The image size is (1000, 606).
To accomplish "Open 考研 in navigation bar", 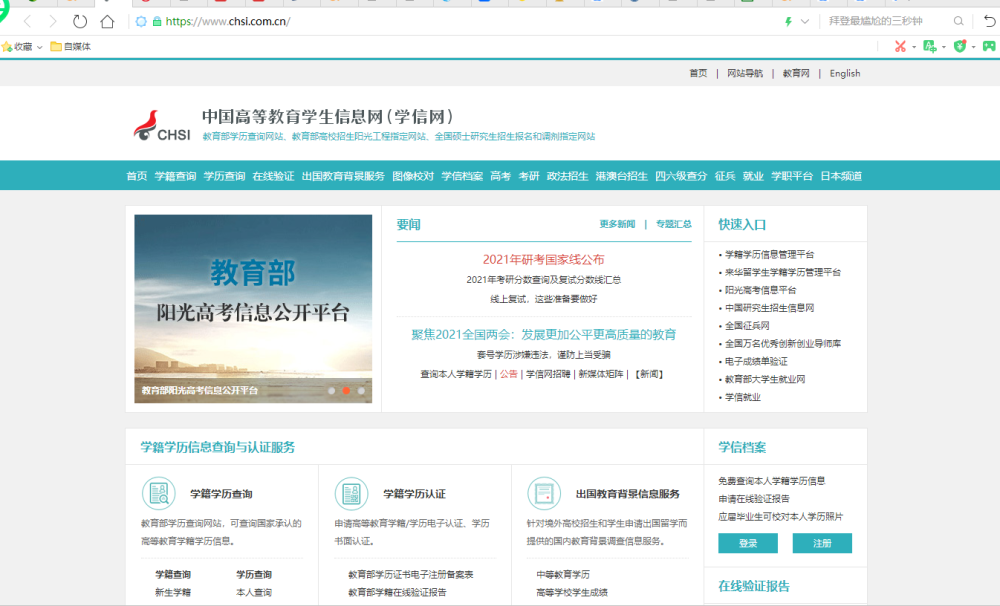I will [x=529, y=176].
